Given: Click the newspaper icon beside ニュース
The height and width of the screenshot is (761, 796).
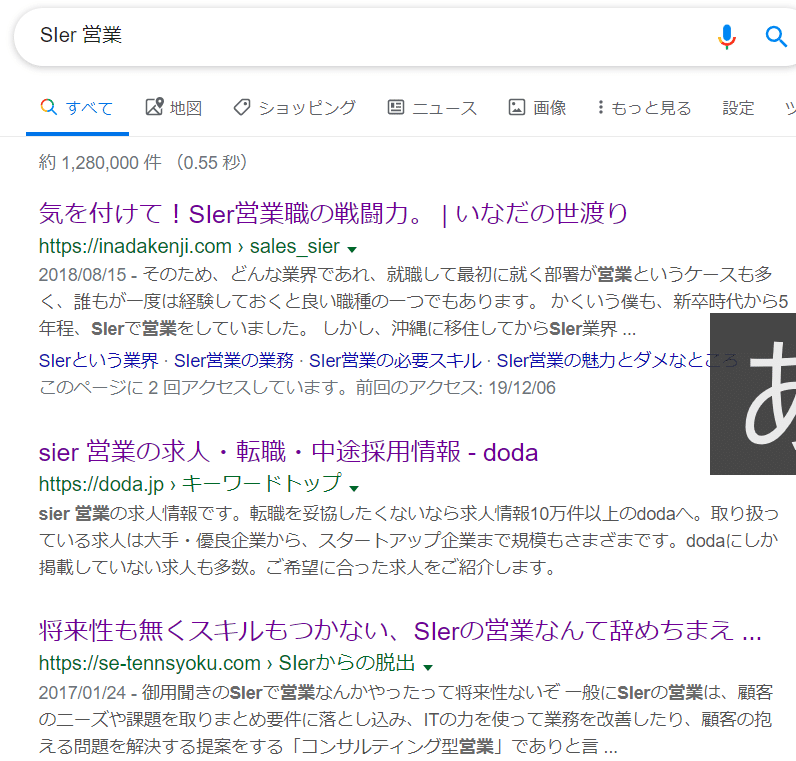Looking at the screenshot, I should [x=395, y=107].
